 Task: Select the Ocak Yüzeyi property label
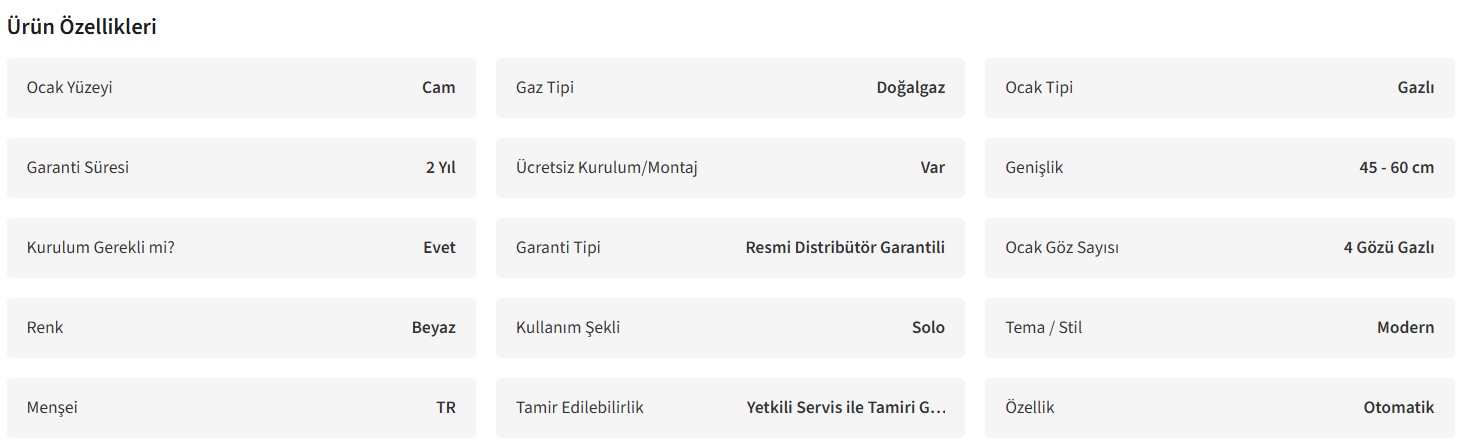[69, 87]
